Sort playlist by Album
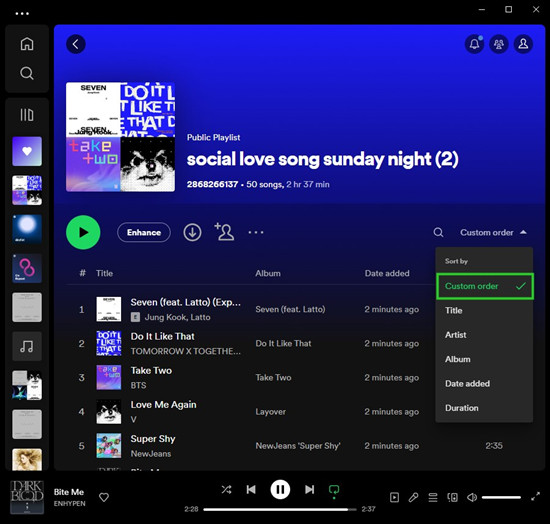This screenshot has height=524, width=550. pyautogui.click(x=484, y=359)
